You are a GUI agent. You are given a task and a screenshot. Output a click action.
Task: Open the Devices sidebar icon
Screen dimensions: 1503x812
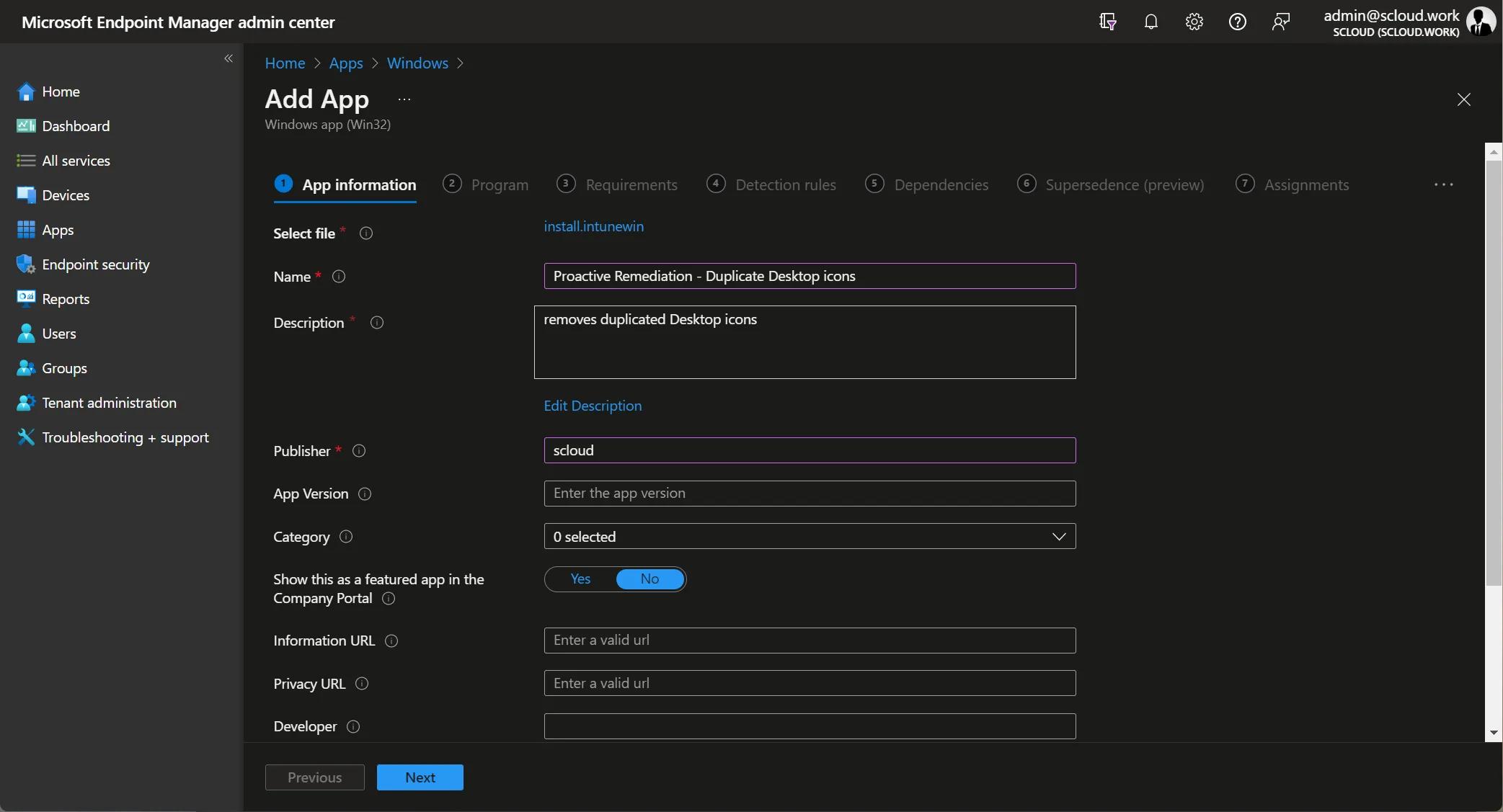(26, 195)
